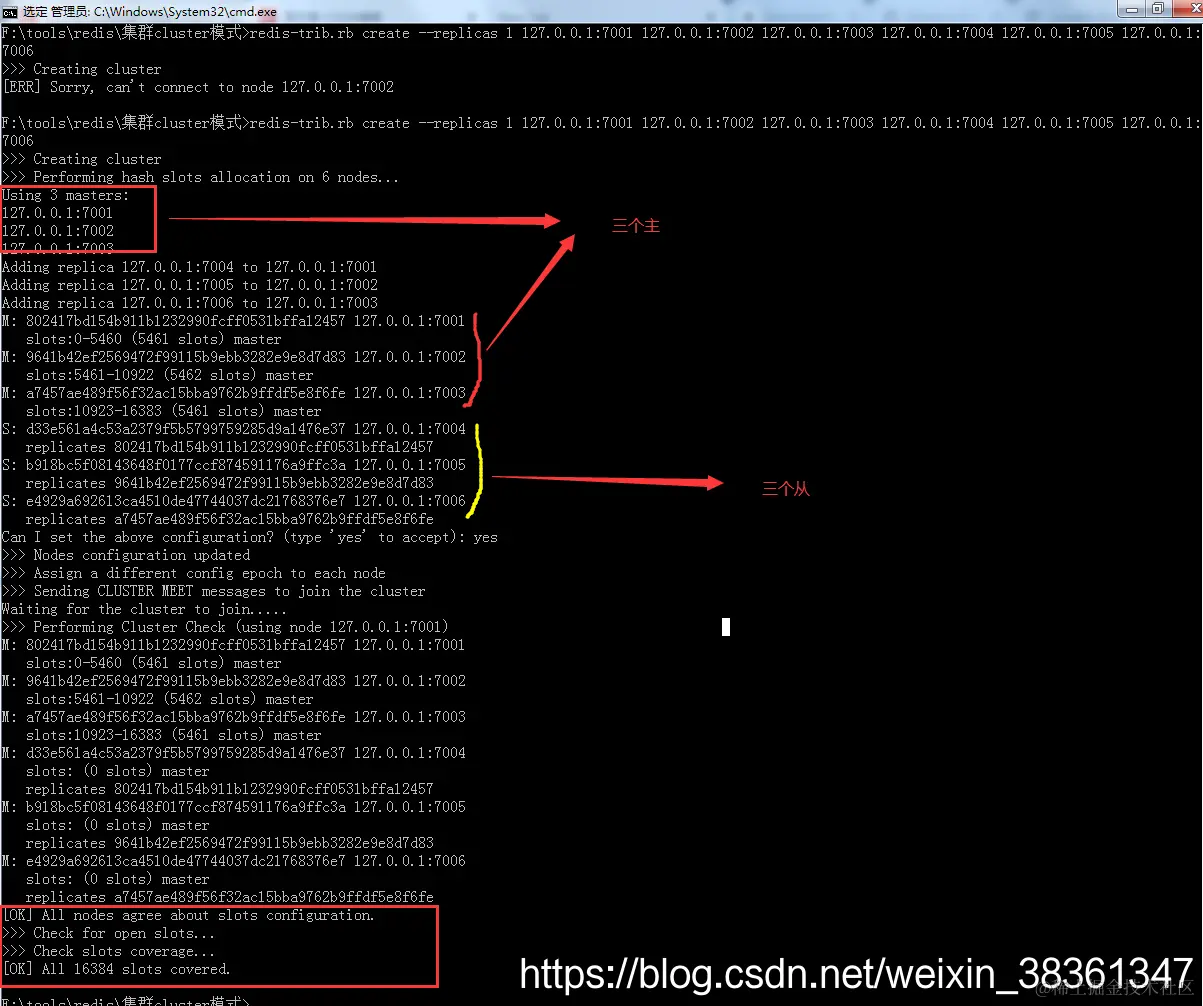Select 'Can I set the above configuration?' prompt

point(250,537)
